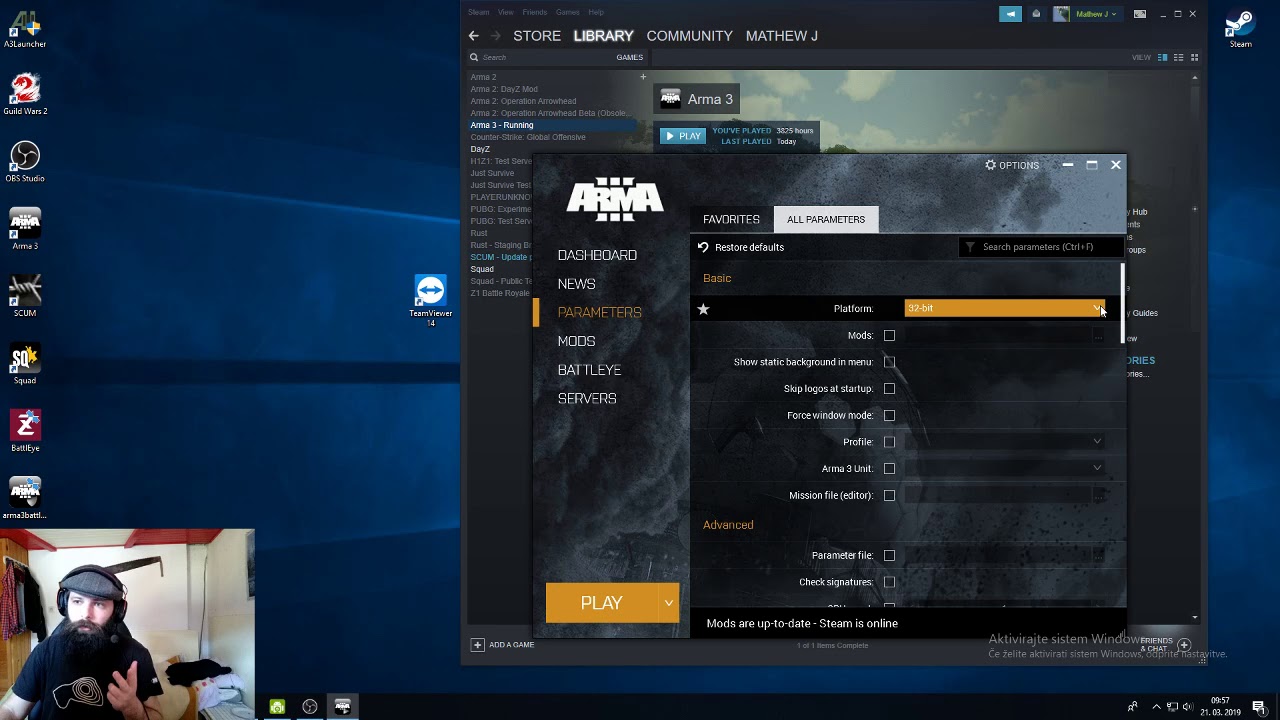1280x720 pixels.
Task: Select the All Parameters tab
Action: [826, 219]
